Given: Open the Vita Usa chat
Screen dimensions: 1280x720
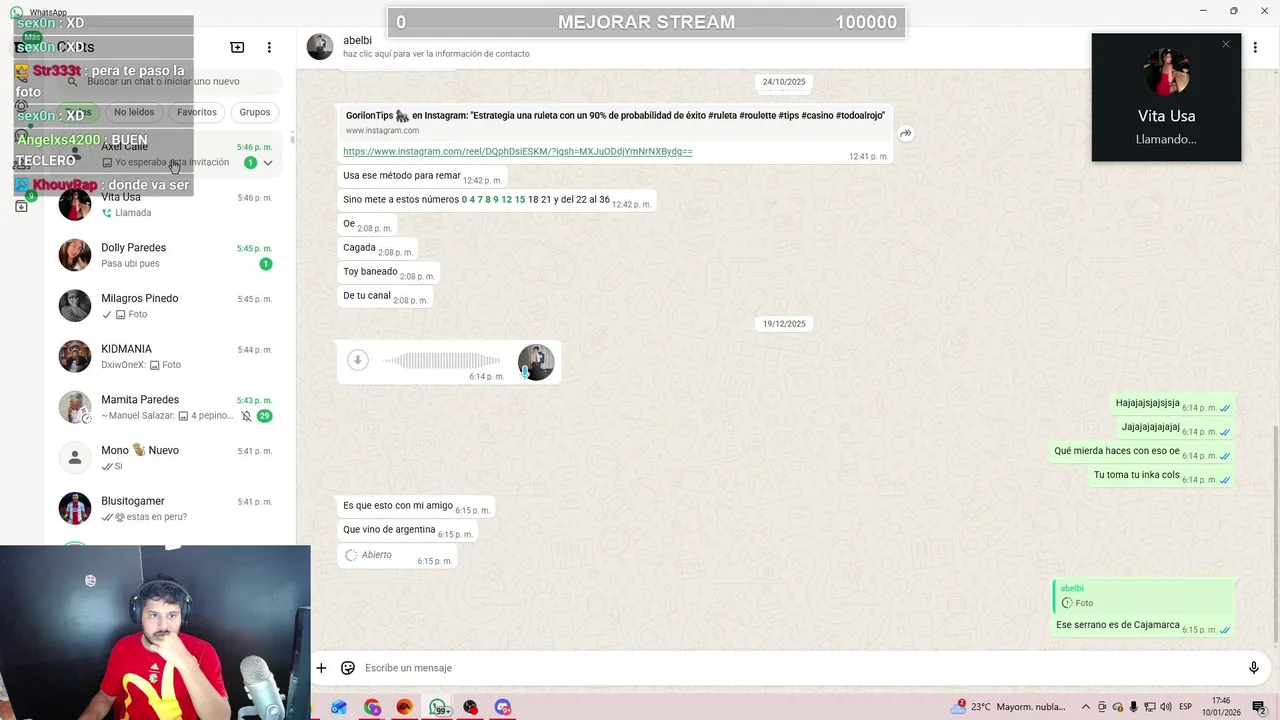Looking at the screenshot, I should point(166,204).
